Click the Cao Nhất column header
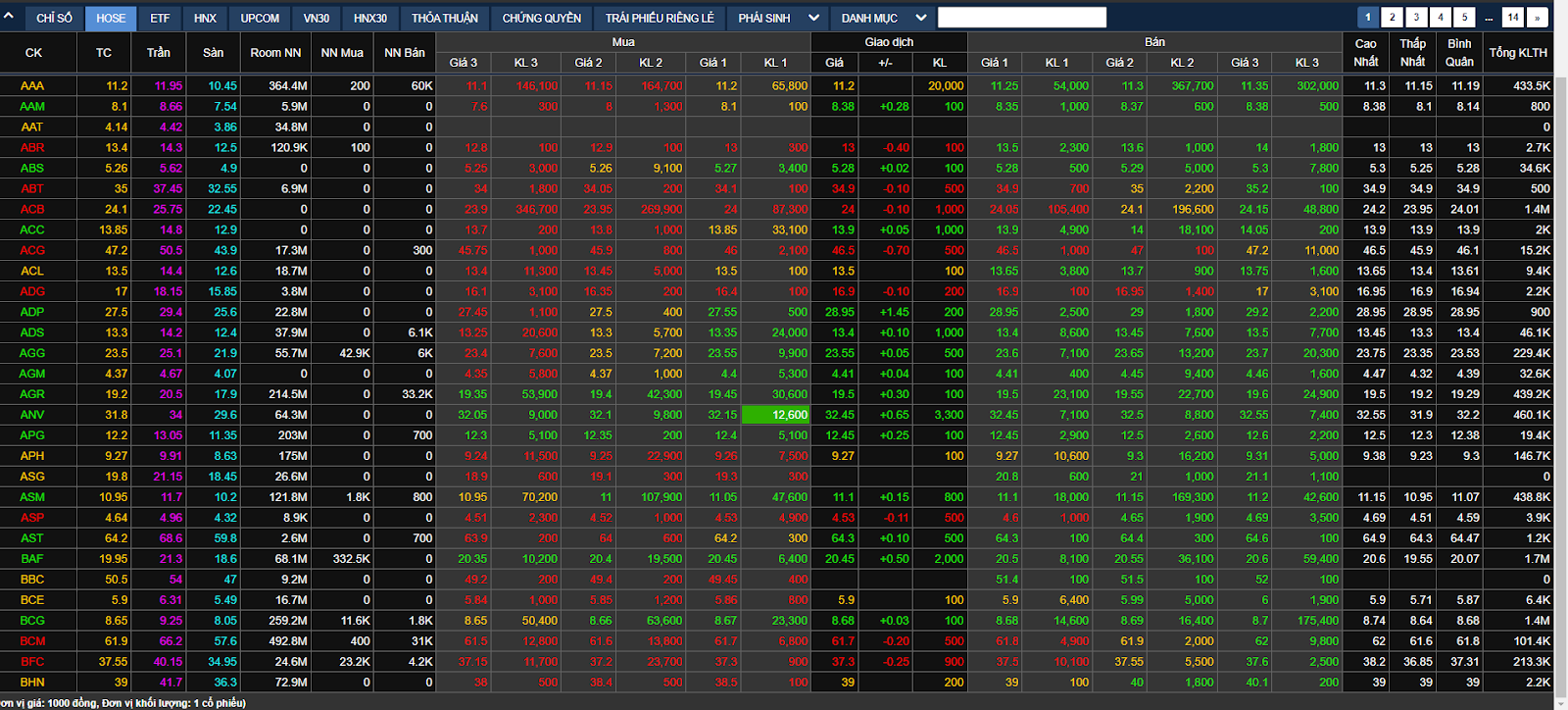Image resolution: width=1568 pixels, height=710 pixels. click(1366, 53)
